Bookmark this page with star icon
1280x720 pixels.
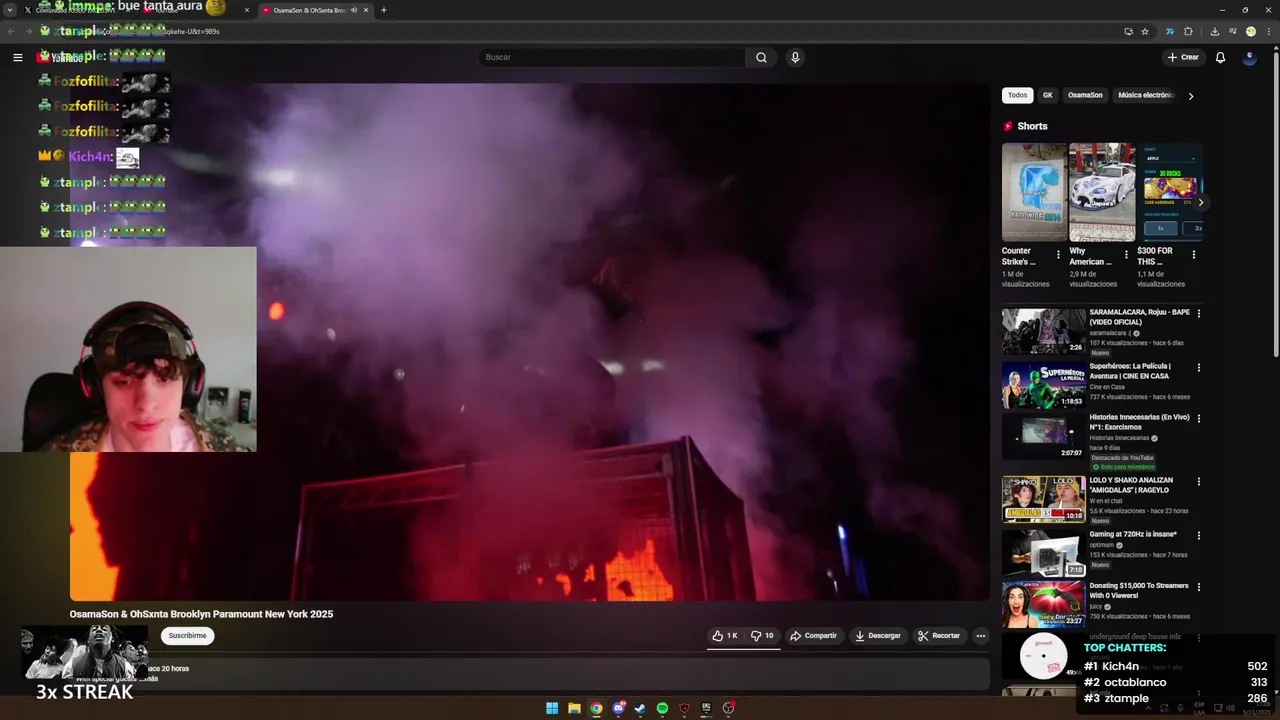coord(1145,31)
